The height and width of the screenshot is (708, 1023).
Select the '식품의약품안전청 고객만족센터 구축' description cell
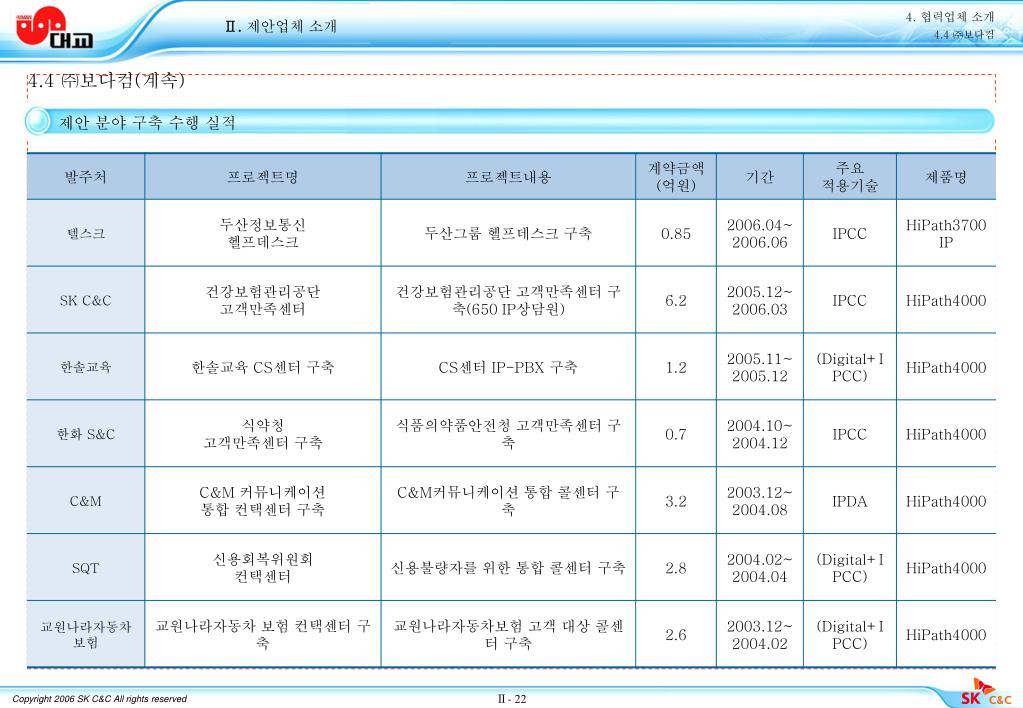[508, 434]
